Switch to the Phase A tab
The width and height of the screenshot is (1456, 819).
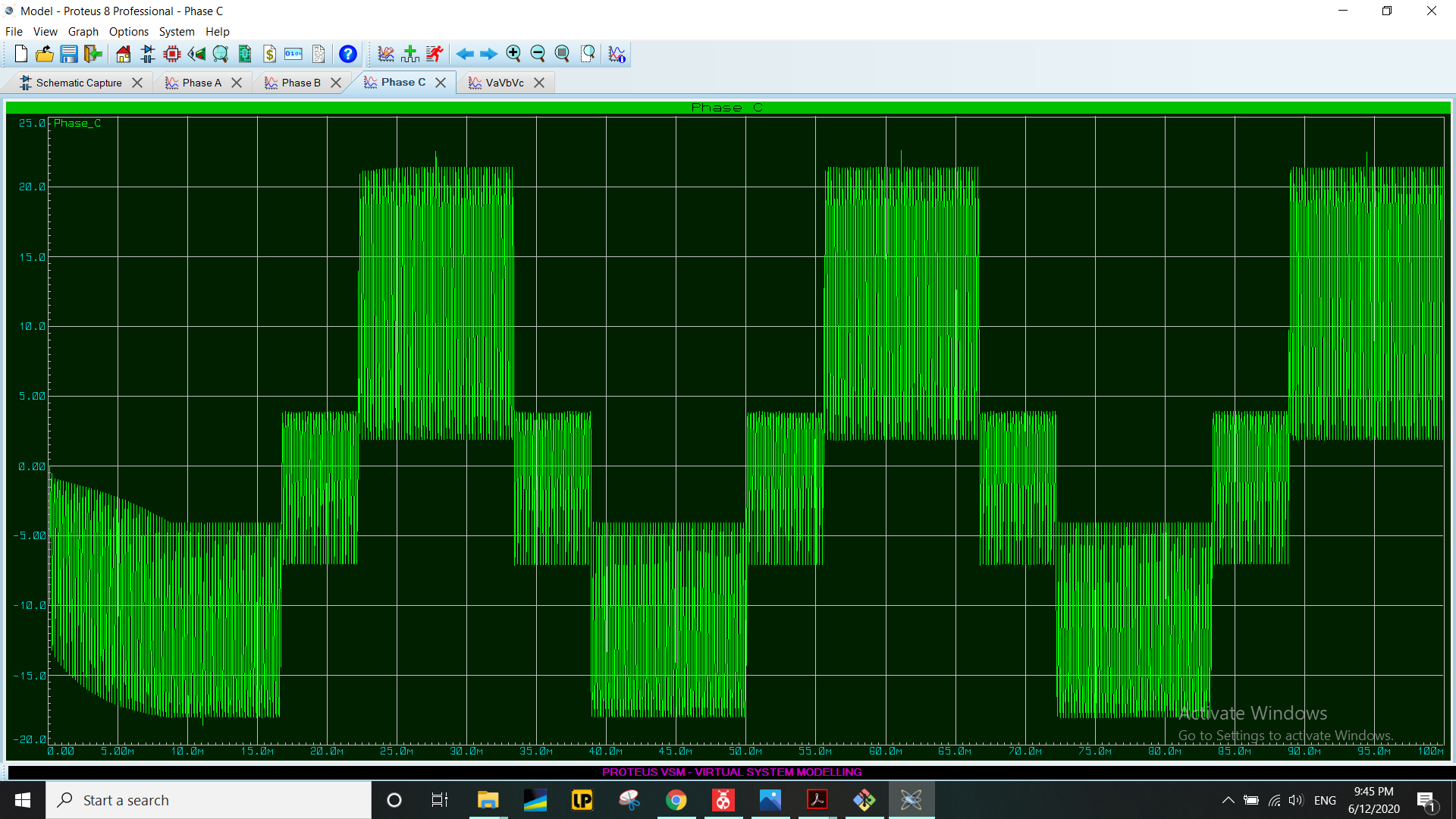[202, 83]
